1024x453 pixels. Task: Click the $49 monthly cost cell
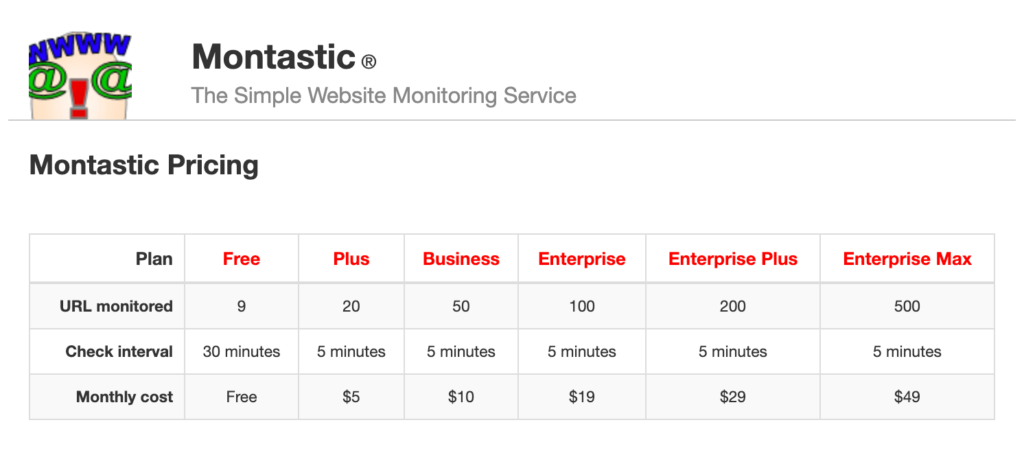point(908,397)
